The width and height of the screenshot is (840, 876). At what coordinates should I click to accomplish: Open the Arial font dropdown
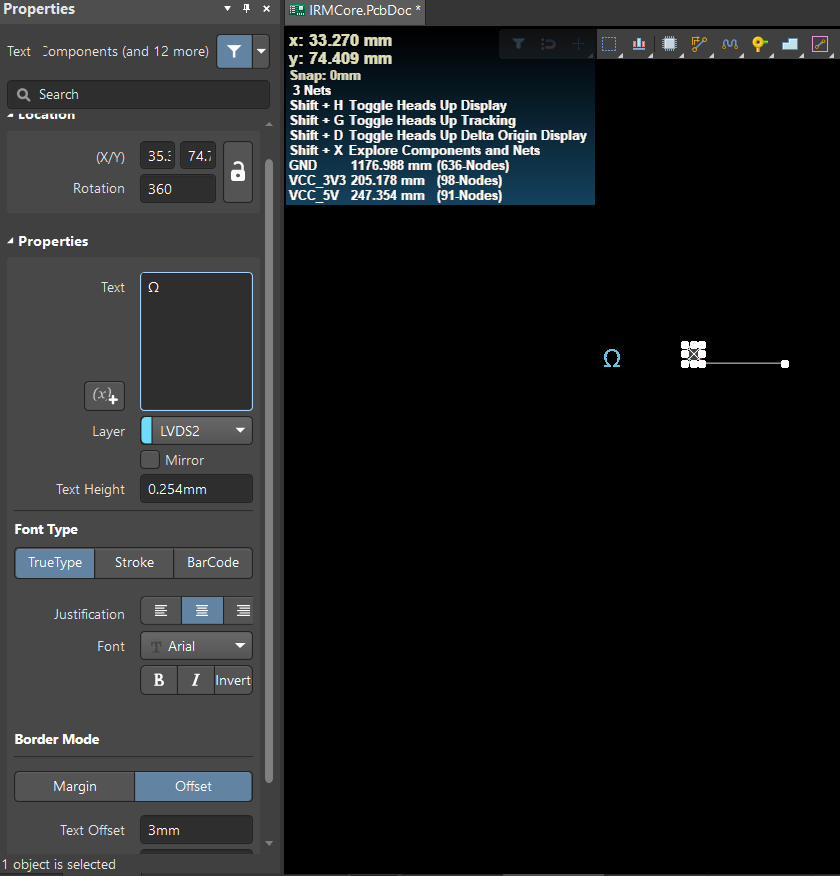[197, 646]
